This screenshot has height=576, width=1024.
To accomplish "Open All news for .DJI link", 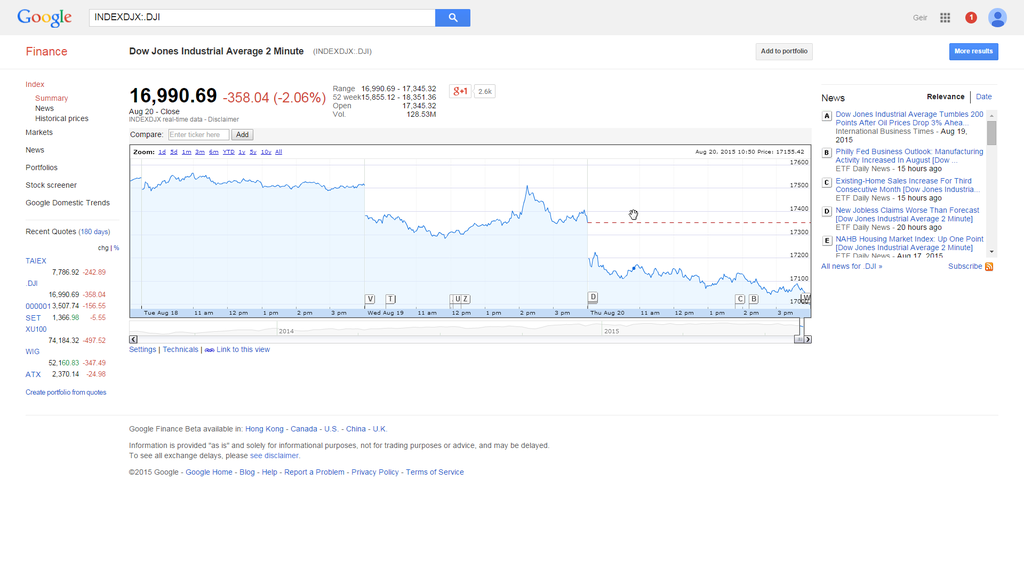I will pyautogui.click(x=852, y=266).
